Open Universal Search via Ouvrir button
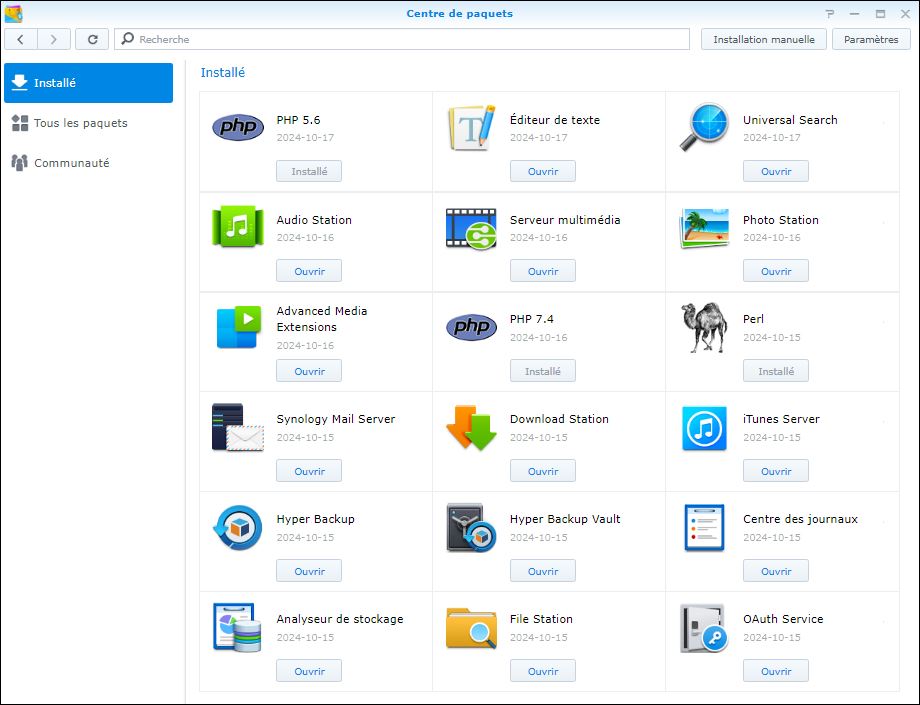 tap(776, 171)
